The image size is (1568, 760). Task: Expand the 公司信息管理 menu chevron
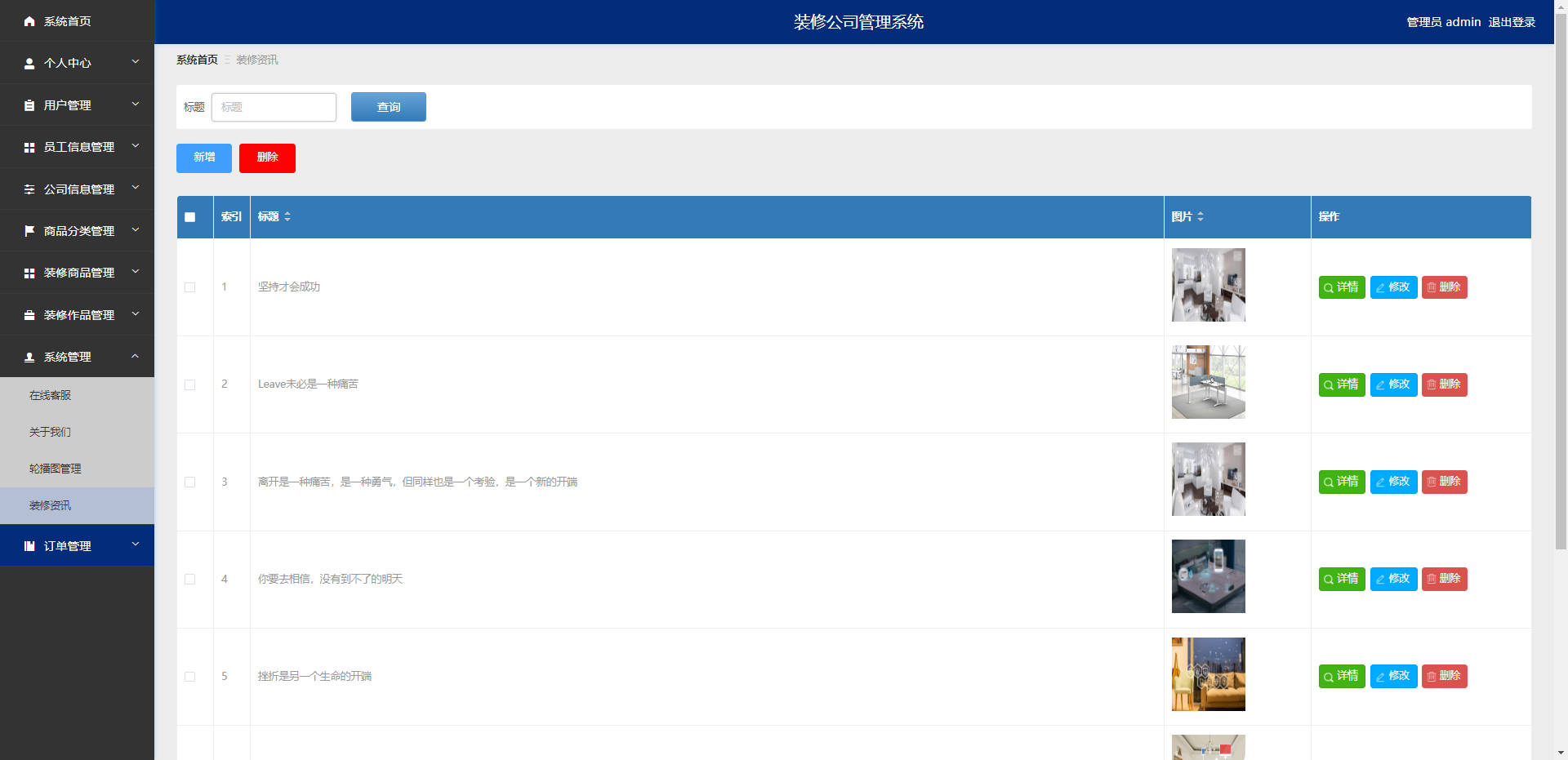136,189
